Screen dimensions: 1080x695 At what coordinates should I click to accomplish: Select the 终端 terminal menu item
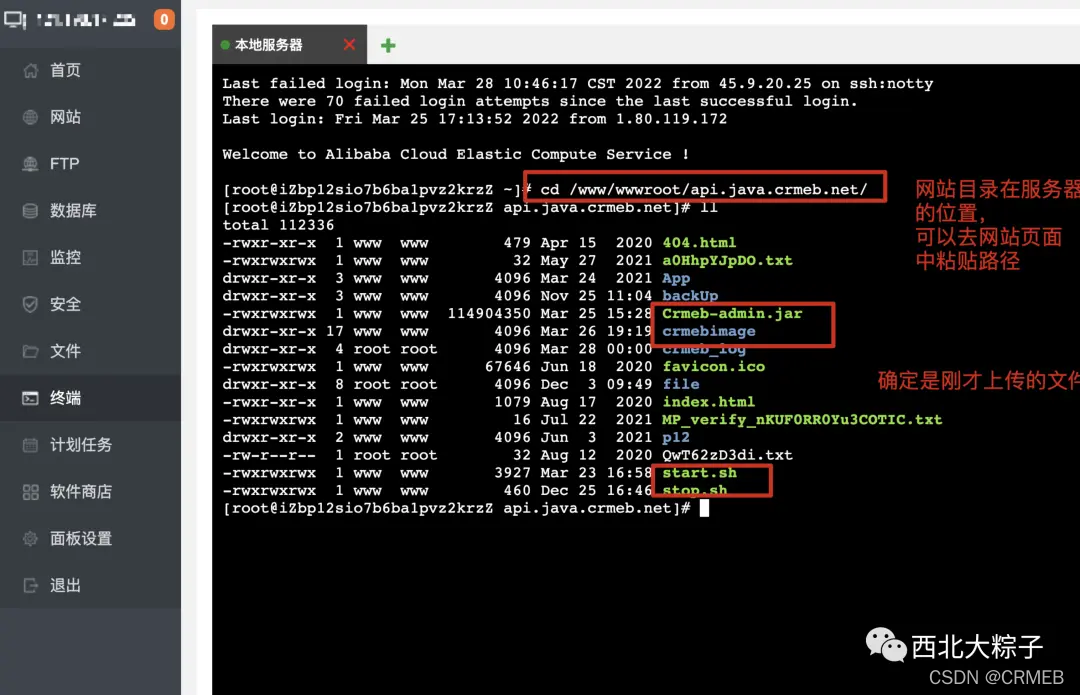click(90, 398)
